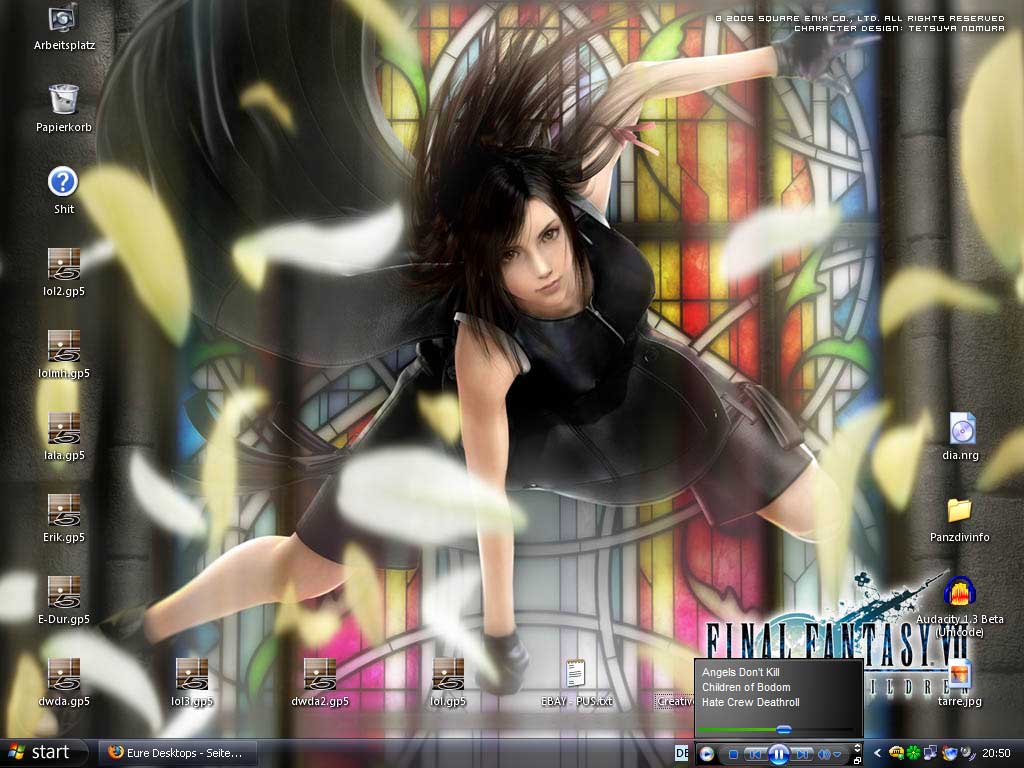Restore the full Media Player window
This screenshot has height=768, width=1024.
(x=857, y=760)
